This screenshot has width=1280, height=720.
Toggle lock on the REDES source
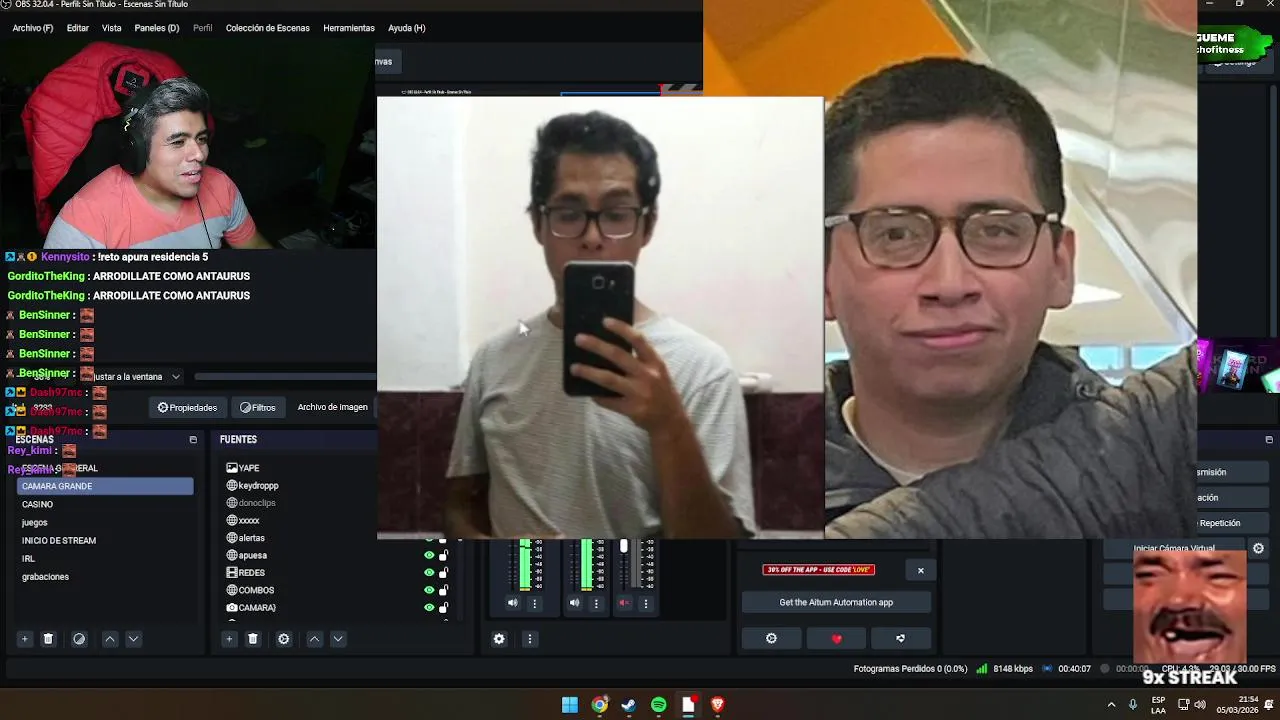pos(444,573)
